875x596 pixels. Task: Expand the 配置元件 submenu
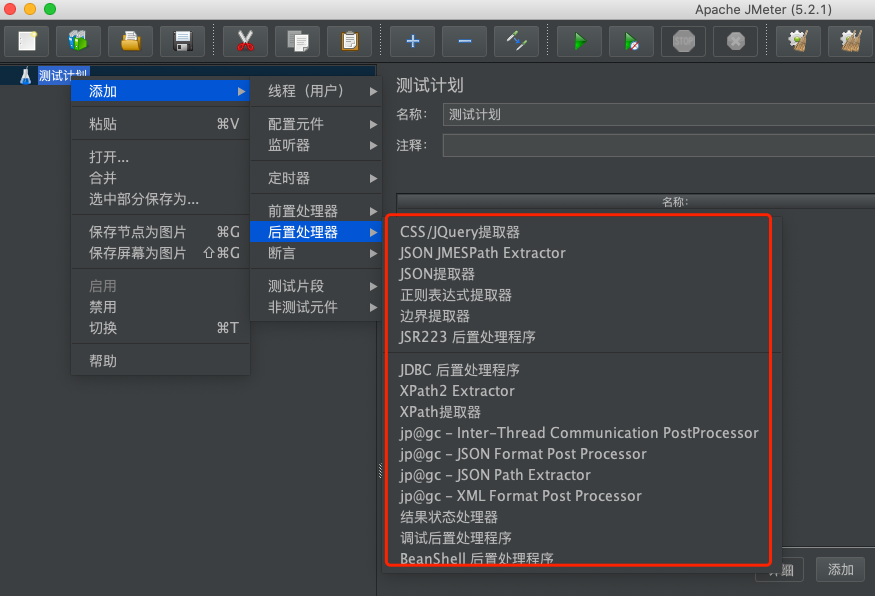click(x=316, y=124)
